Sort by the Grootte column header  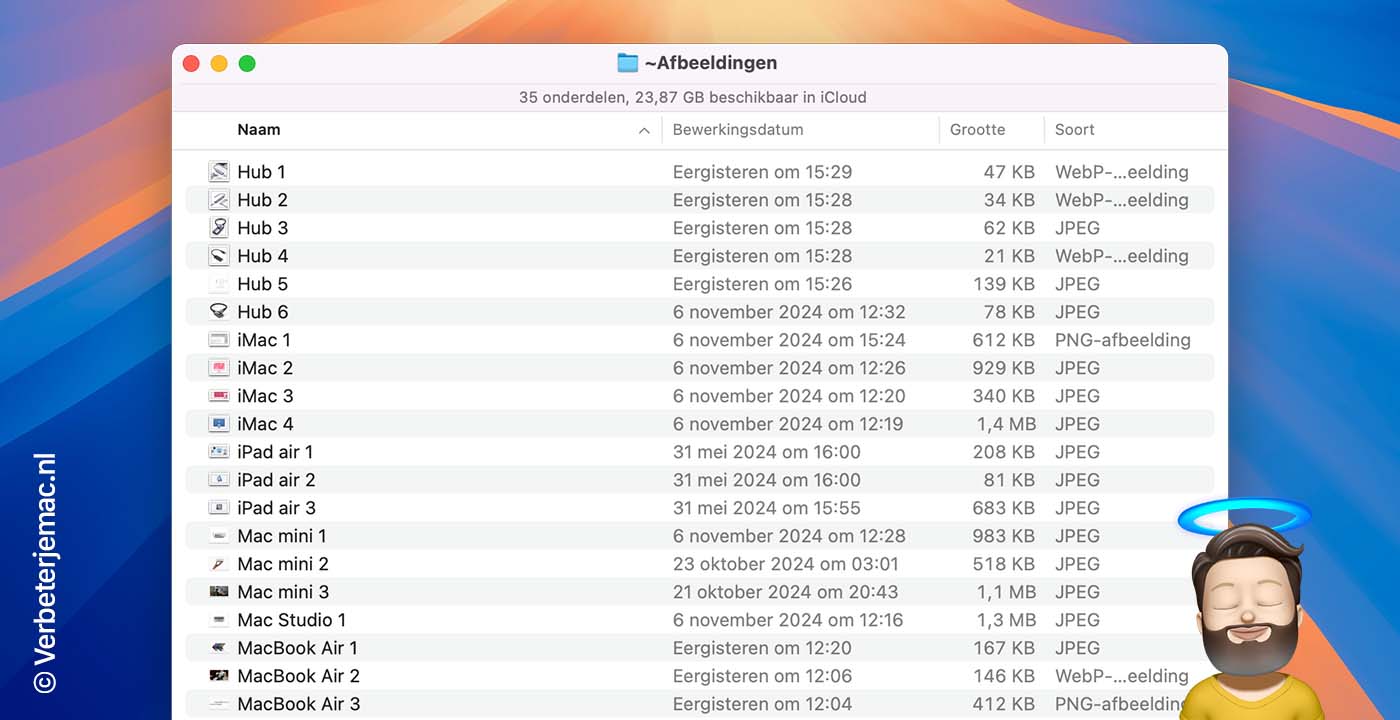(977, 130)
